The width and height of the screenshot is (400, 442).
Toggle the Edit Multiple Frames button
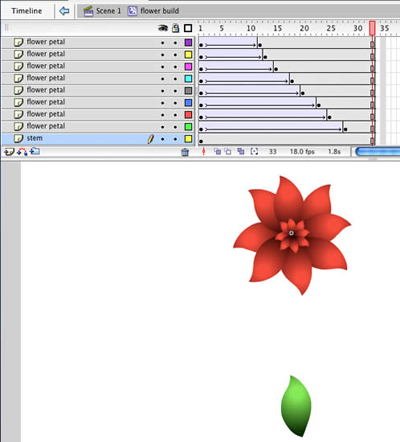[x=241, y=152]
